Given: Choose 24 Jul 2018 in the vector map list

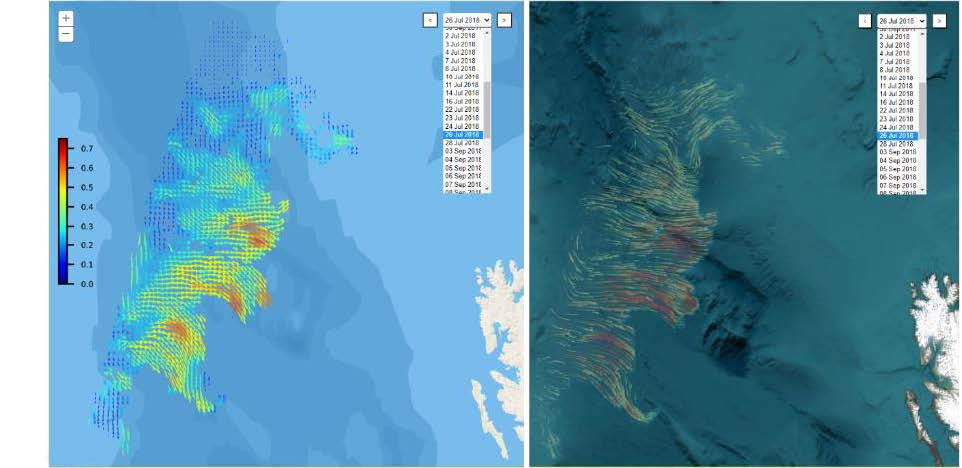Looking at the screenshot, I should [462, 126].
